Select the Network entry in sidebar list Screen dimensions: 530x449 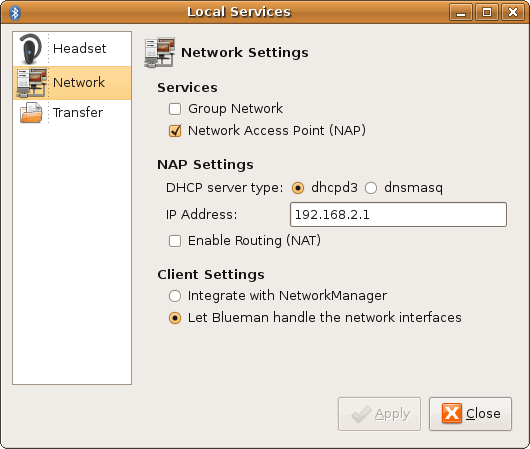(x=72, y=83)
